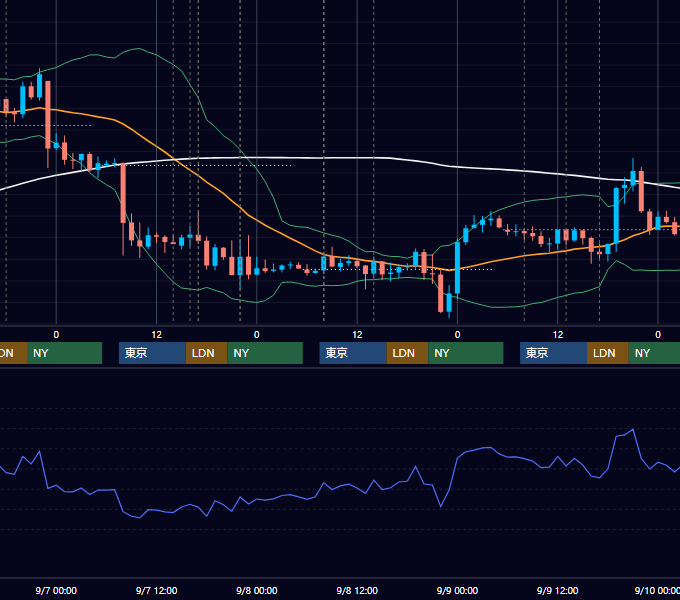Click the 9/9 00:00 date label
Viewport: 680px width, 600px height.
[457, 590]
